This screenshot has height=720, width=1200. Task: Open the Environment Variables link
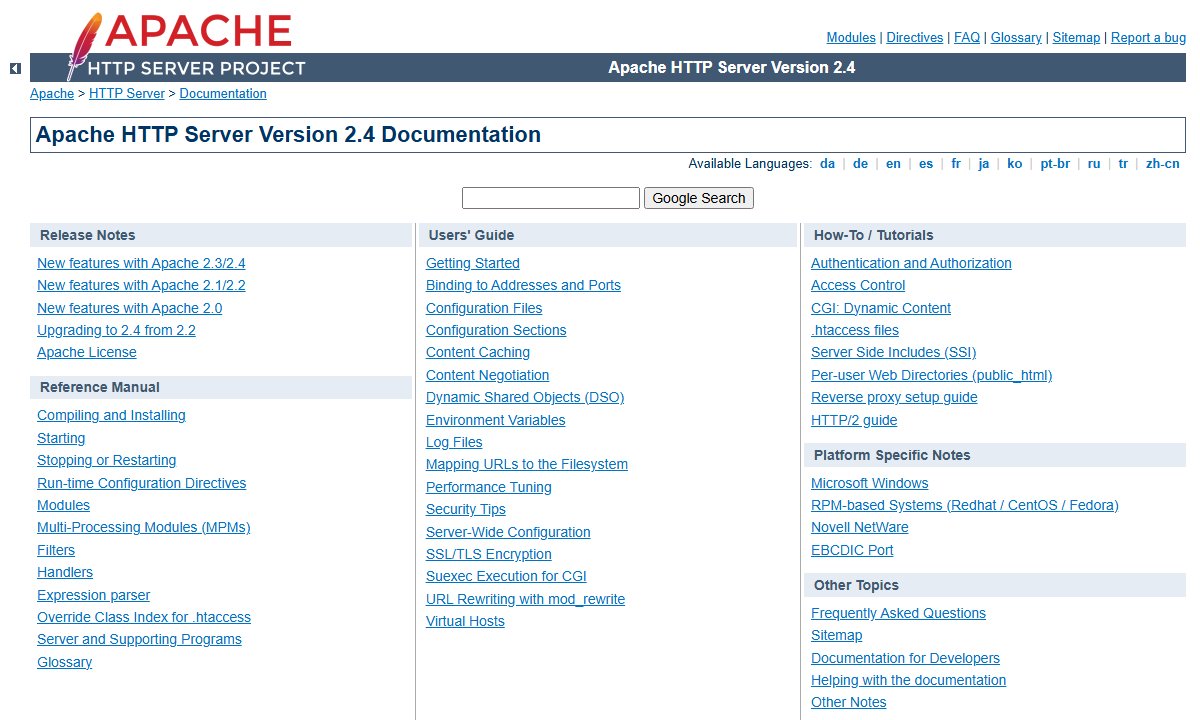496,421
